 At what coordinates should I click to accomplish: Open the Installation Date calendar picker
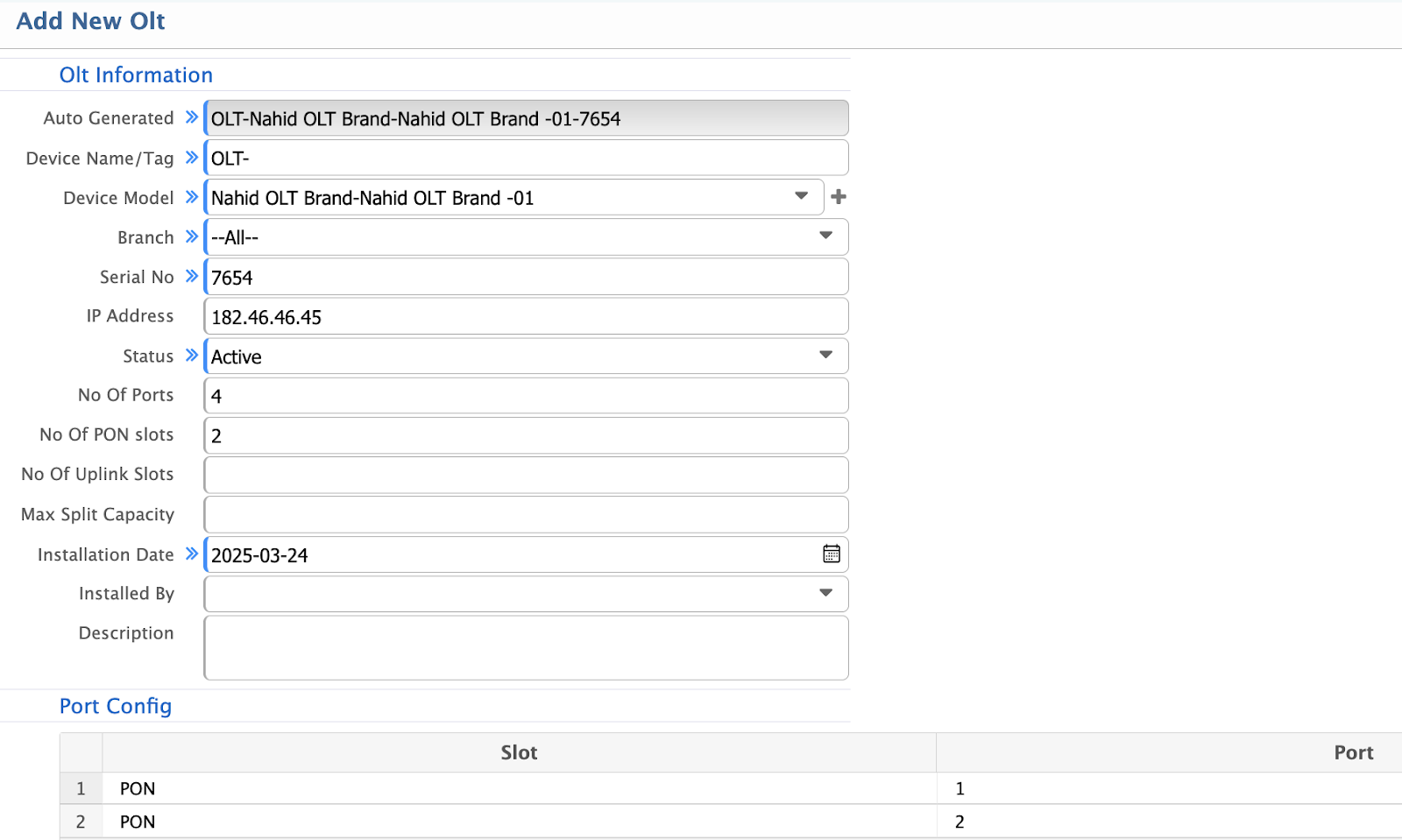click(x=831, y=554)
